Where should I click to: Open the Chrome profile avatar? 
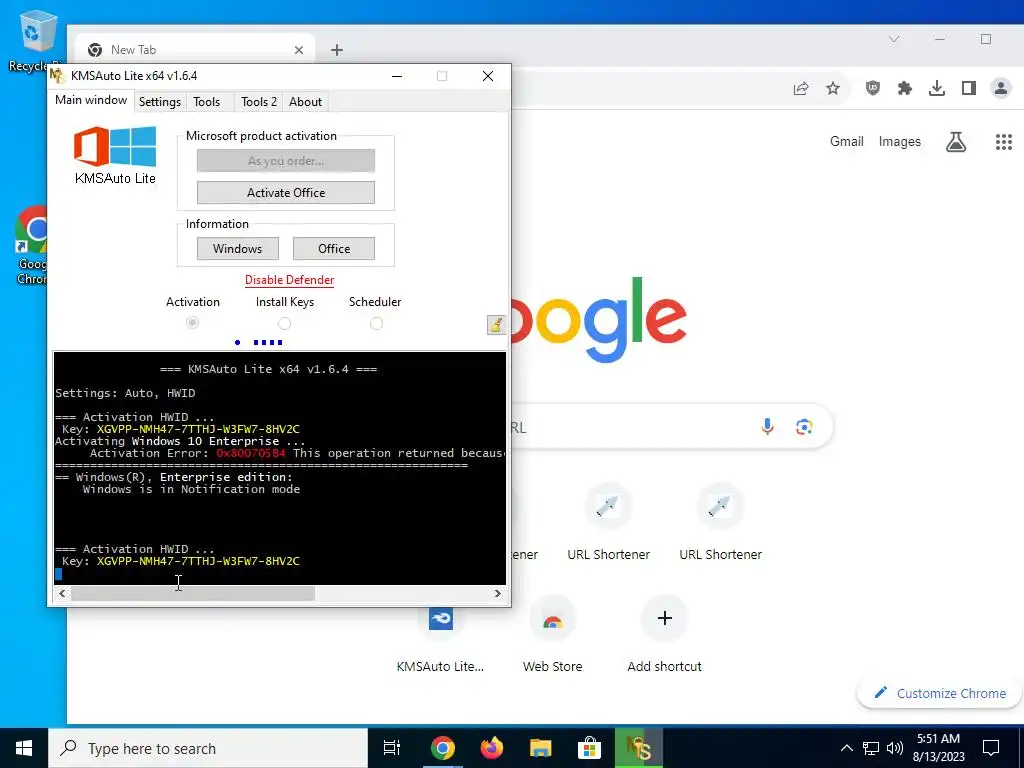pyautogui.click(x=1000, y=88)
